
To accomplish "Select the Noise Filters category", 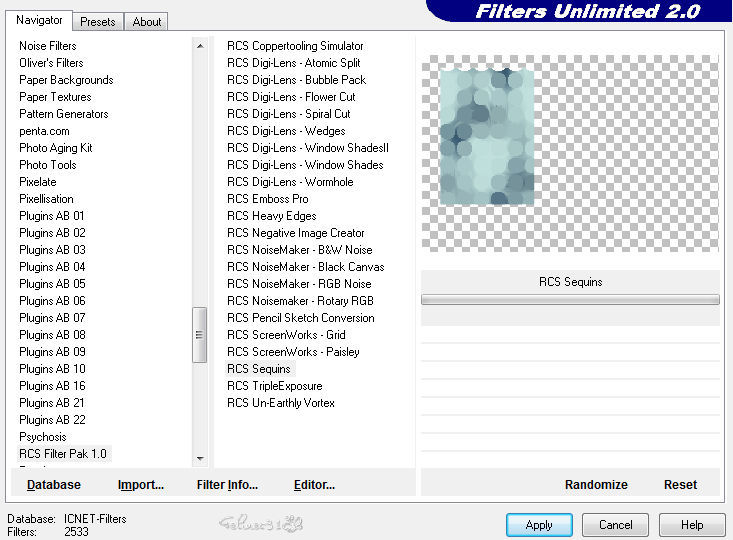I will 48,46.
